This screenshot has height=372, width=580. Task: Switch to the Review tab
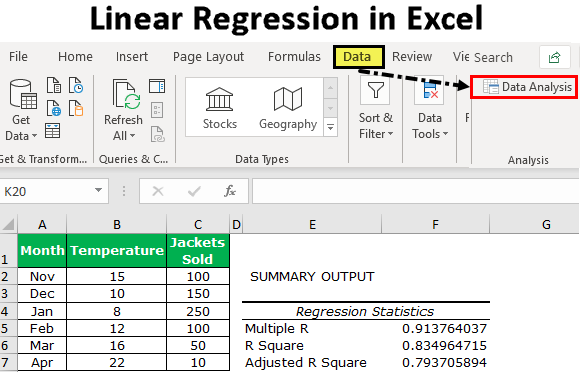(412, 57)
